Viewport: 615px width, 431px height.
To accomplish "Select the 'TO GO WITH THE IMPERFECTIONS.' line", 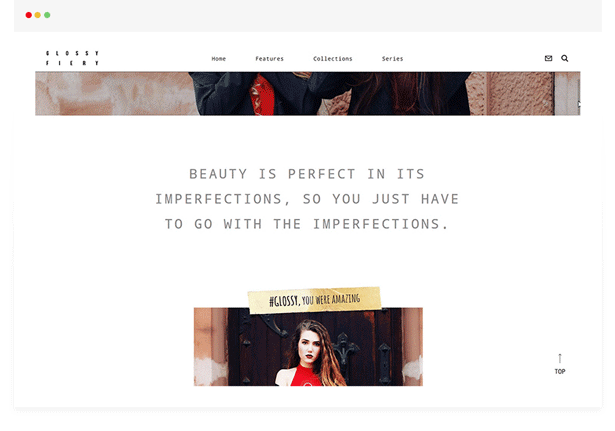I will point(306,224).
